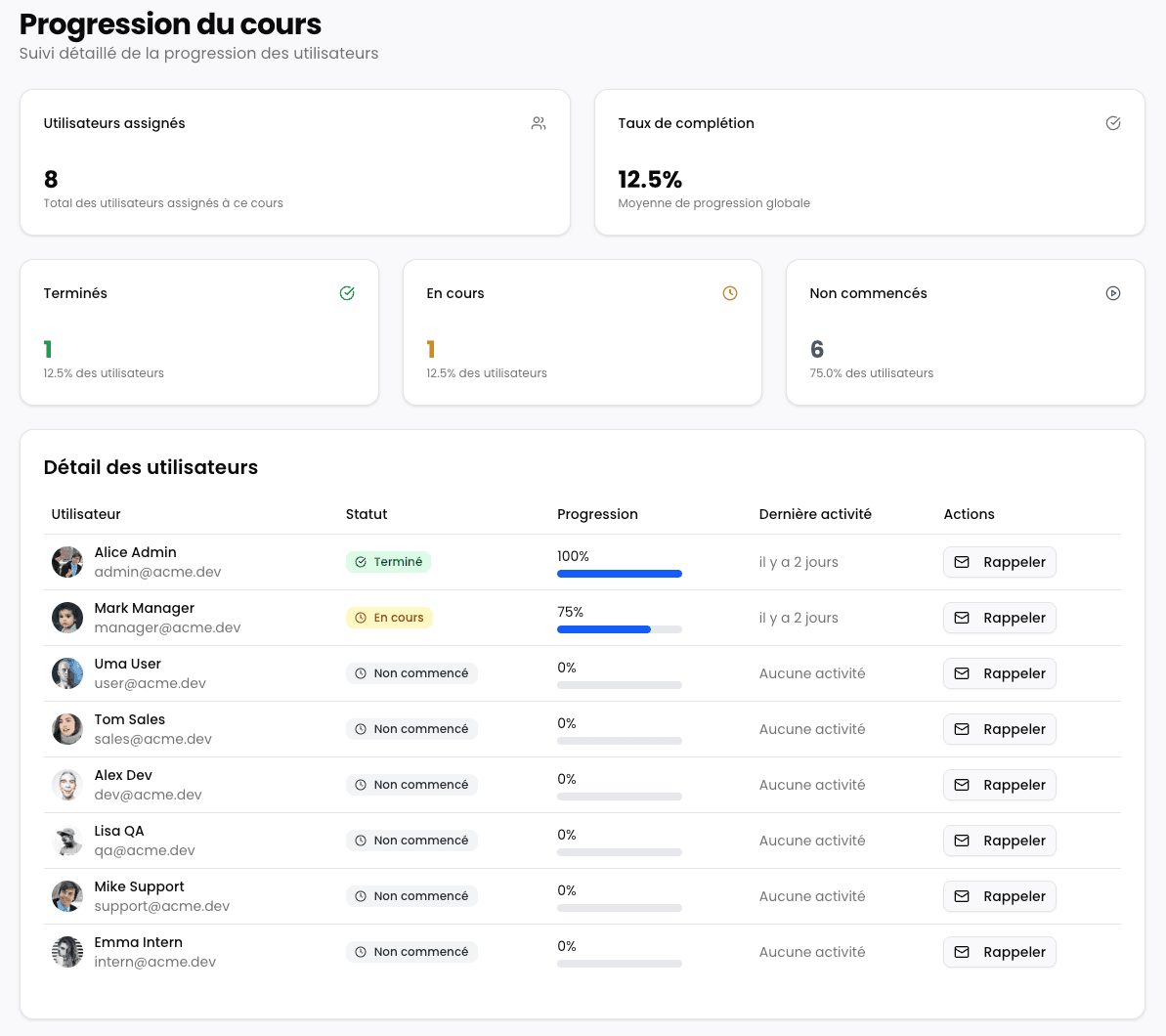Click Alice Admin's avatar picture

(x=67, y=562)
